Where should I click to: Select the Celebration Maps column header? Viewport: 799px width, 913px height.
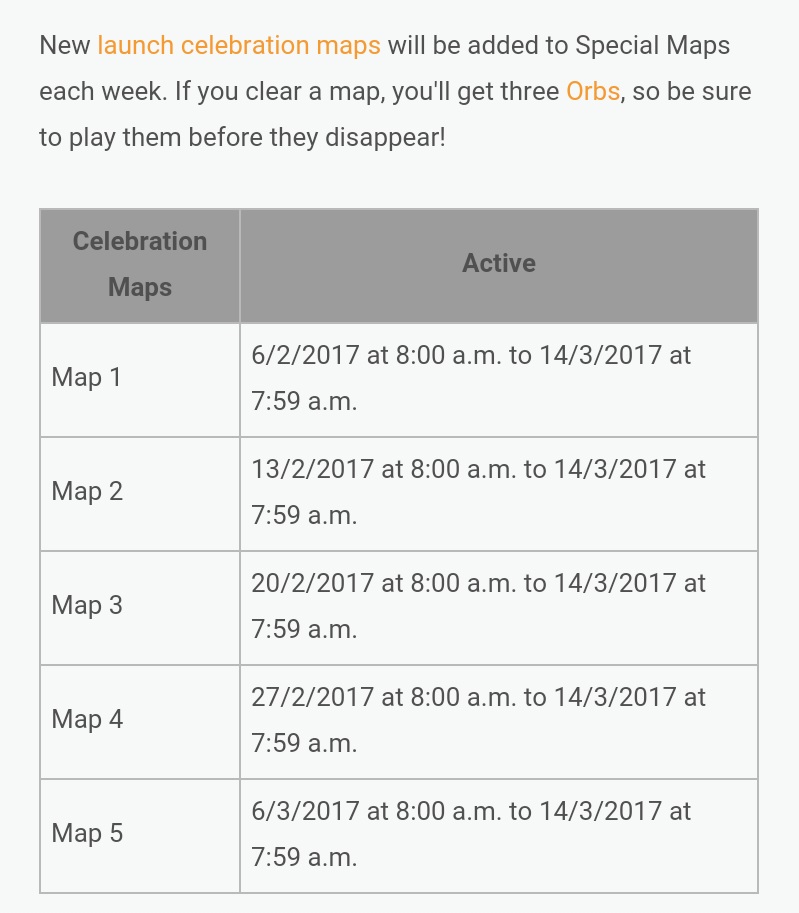pos(140,265)
